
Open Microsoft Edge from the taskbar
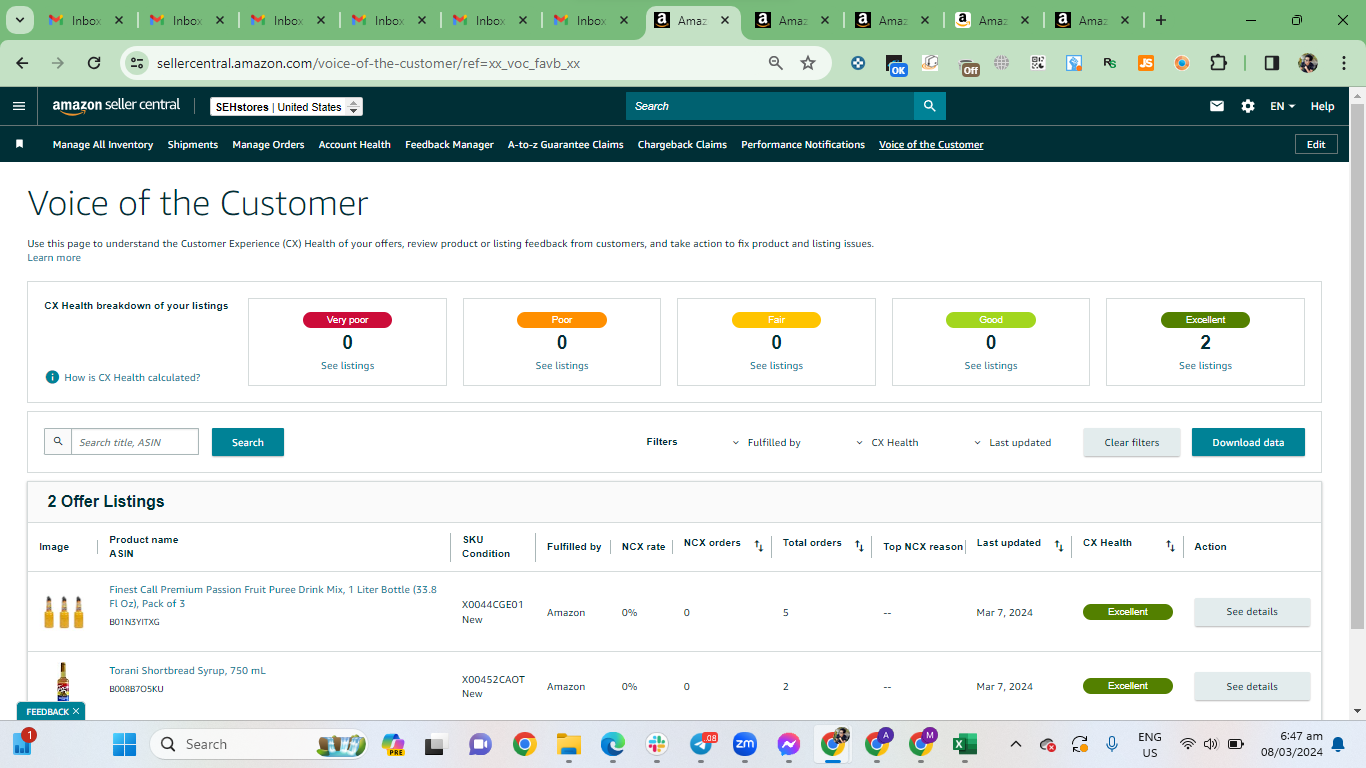tap(613, 744)
